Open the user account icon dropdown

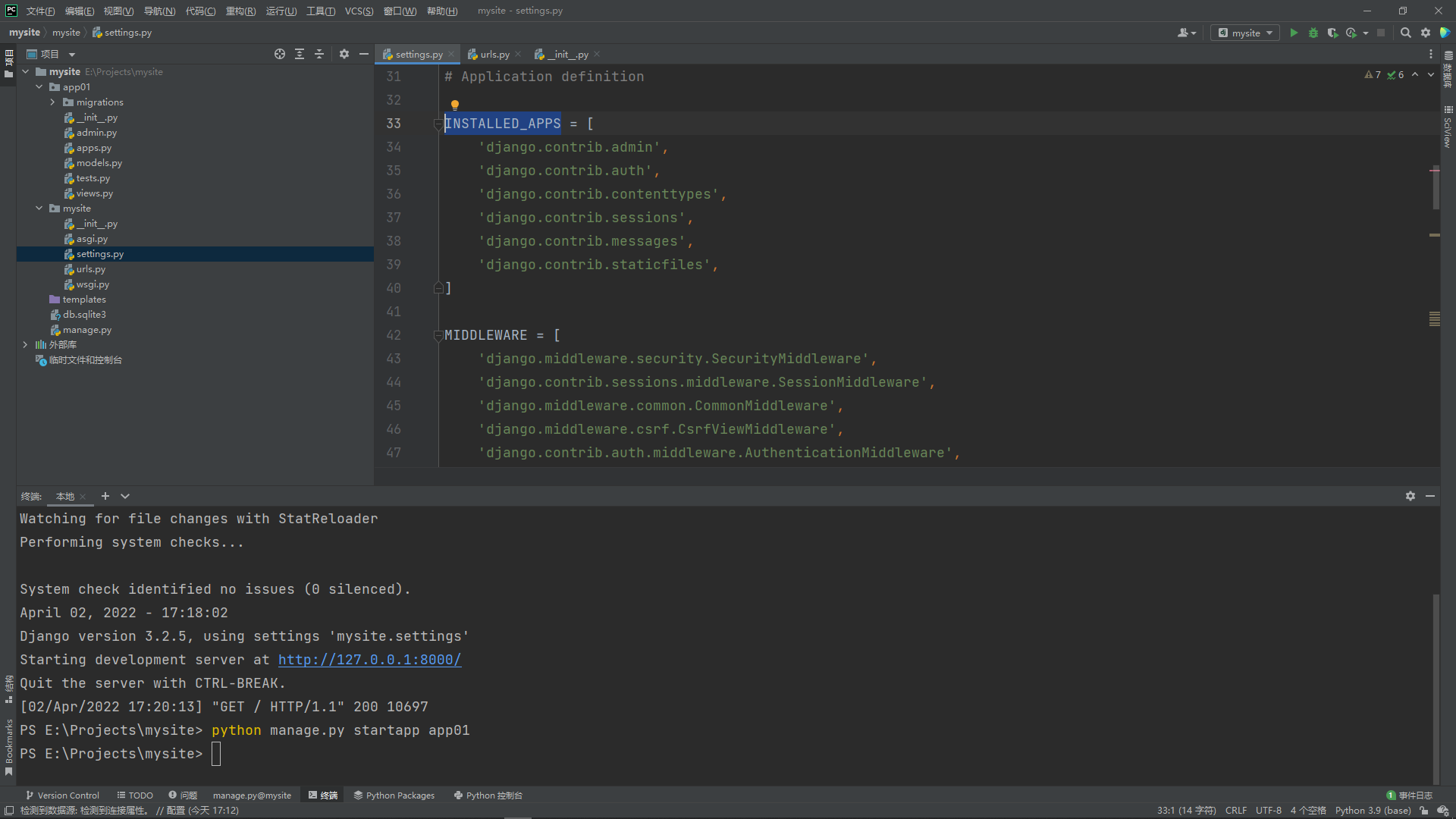[x=1187, y=33]
